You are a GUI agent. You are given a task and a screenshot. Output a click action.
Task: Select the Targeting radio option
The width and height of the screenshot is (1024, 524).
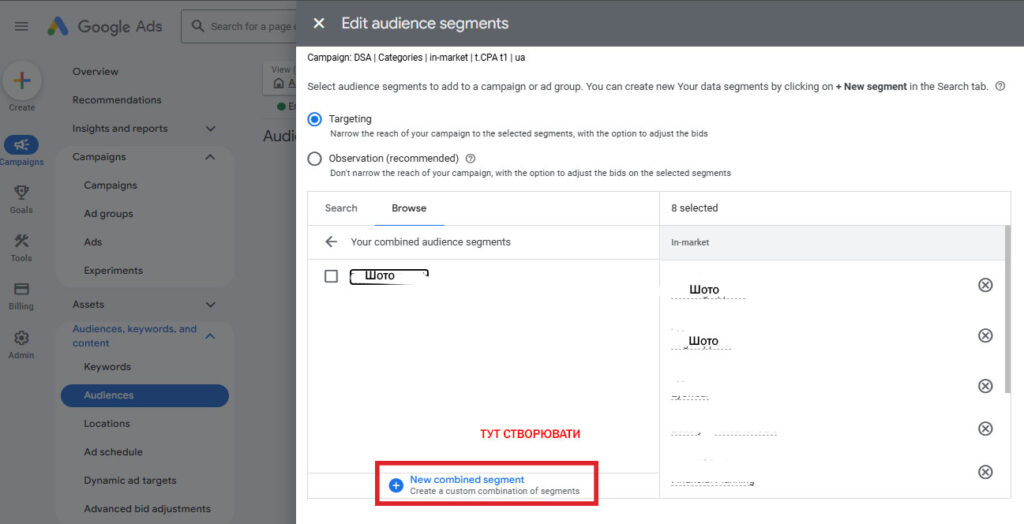point(315,119)
